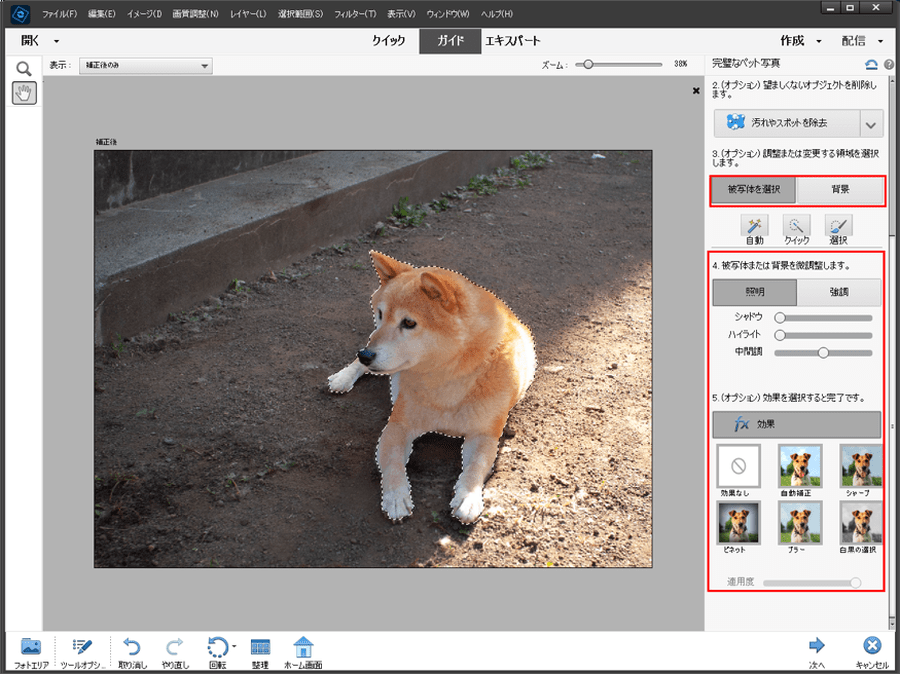Expand the 汚れやスポットを除去 options arrow

(x=871, y=124)
